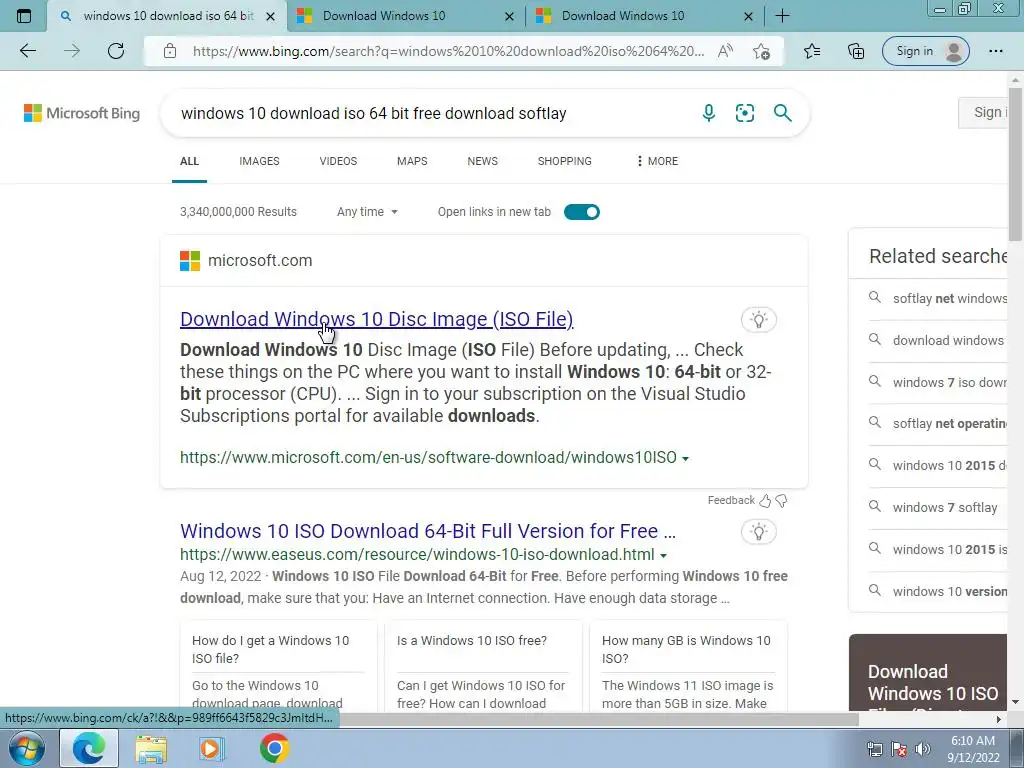The width and height of the screenshot is (1024, 768).
Task: Click the Microsoft Bing logo
Action: point(82,113)
